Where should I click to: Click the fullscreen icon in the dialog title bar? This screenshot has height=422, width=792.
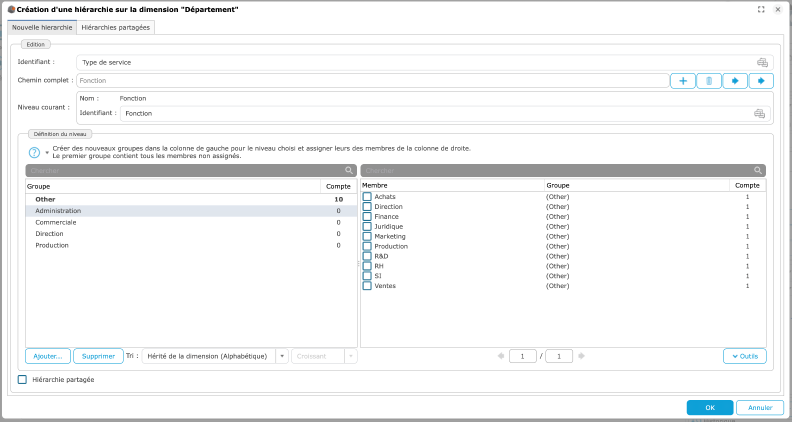[x=761, y=9]
